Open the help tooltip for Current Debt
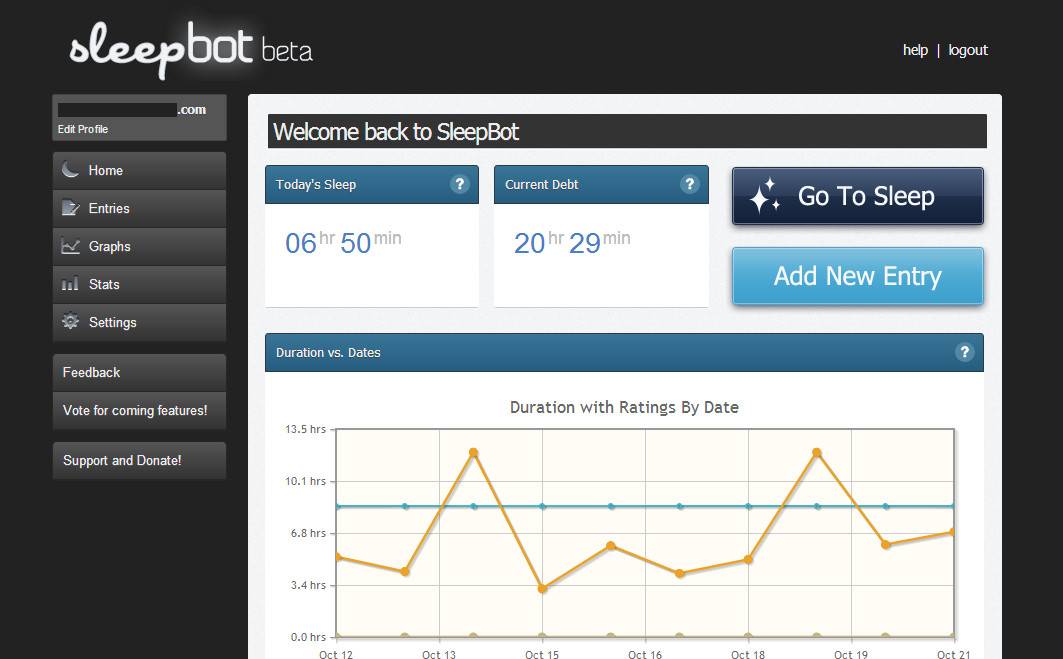 click(689, 184)
